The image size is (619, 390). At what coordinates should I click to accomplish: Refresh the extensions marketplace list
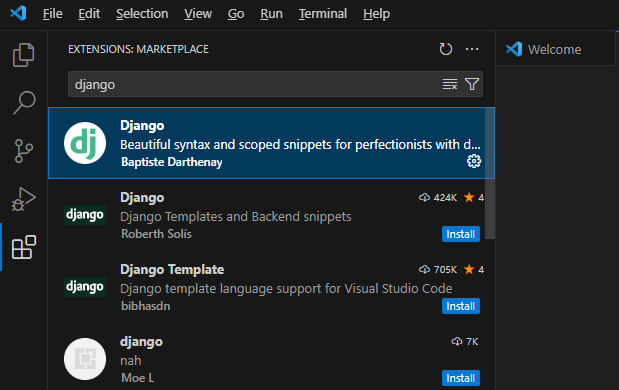446,49
